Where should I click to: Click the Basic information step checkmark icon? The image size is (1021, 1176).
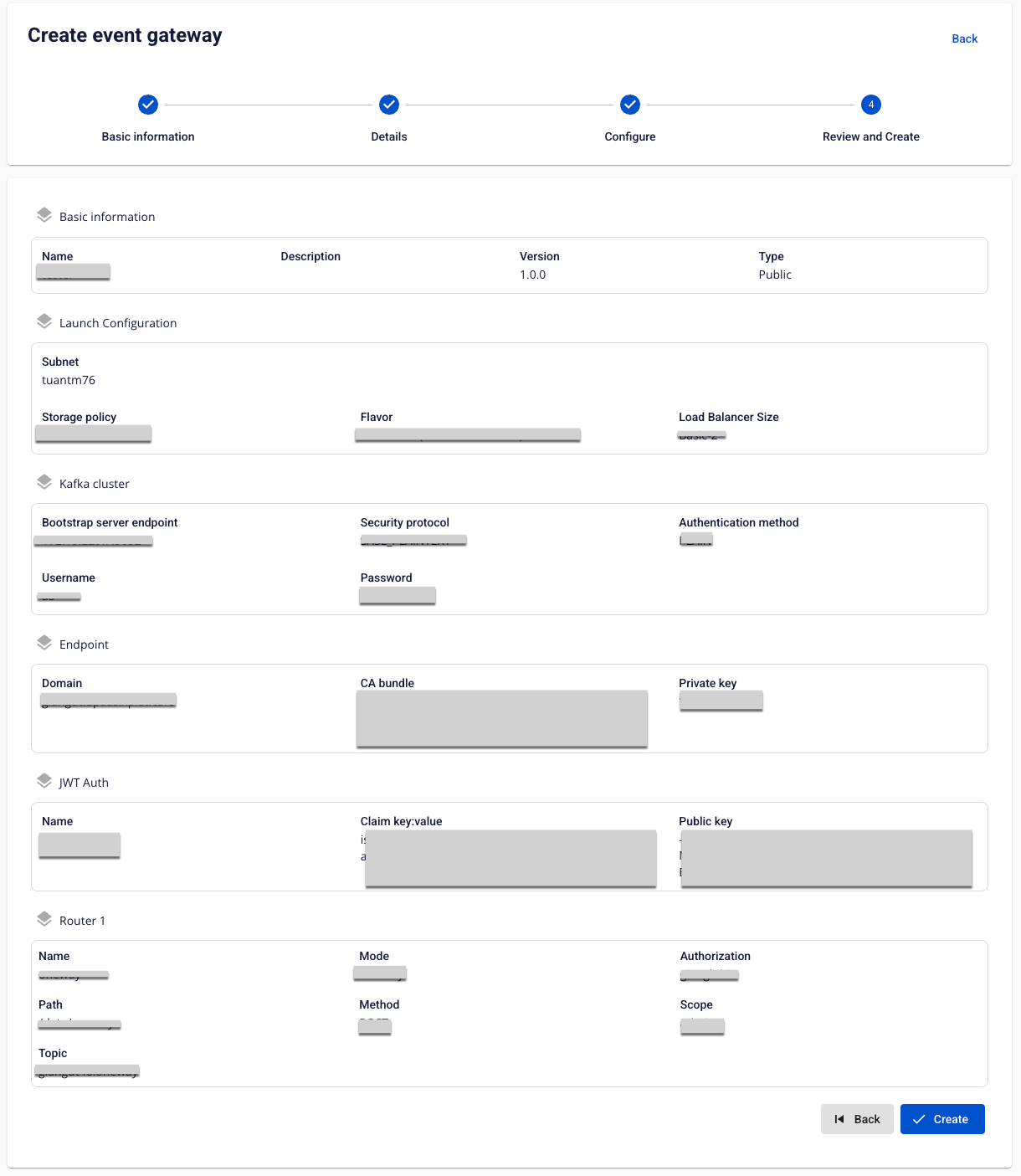(148, 105)
